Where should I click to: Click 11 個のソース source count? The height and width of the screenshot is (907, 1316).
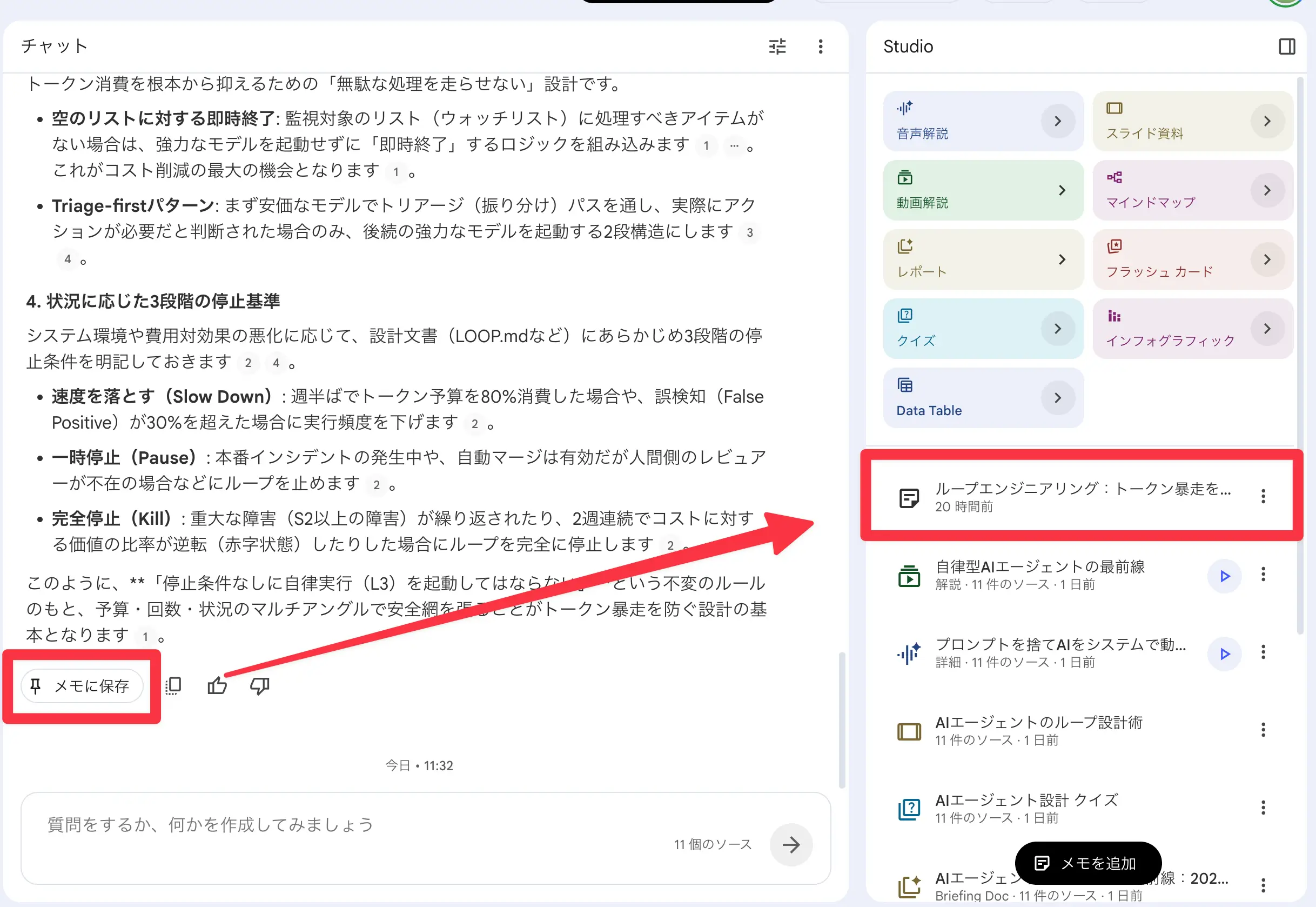point(712,845)
